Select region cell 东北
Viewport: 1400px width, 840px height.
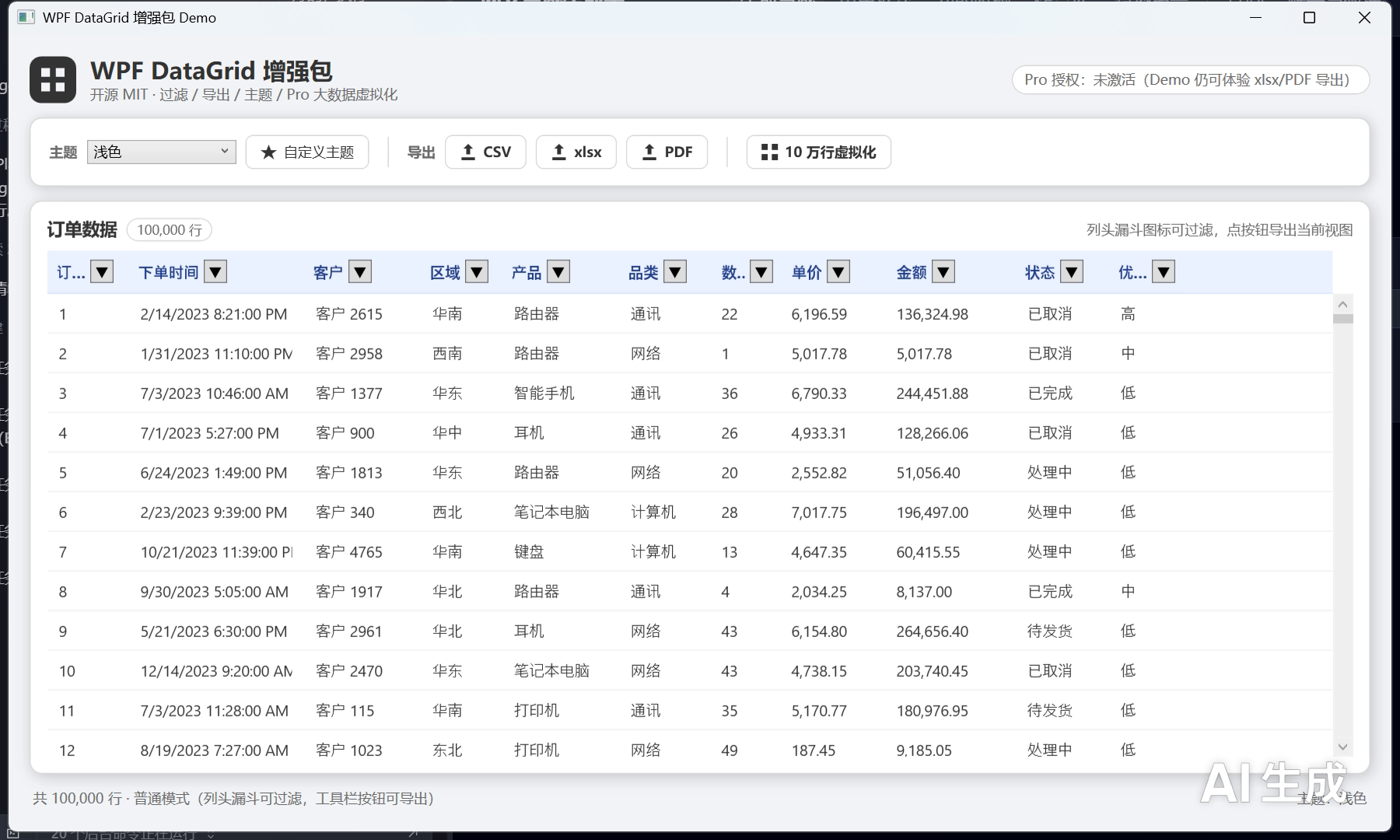[x=447, y=751]
